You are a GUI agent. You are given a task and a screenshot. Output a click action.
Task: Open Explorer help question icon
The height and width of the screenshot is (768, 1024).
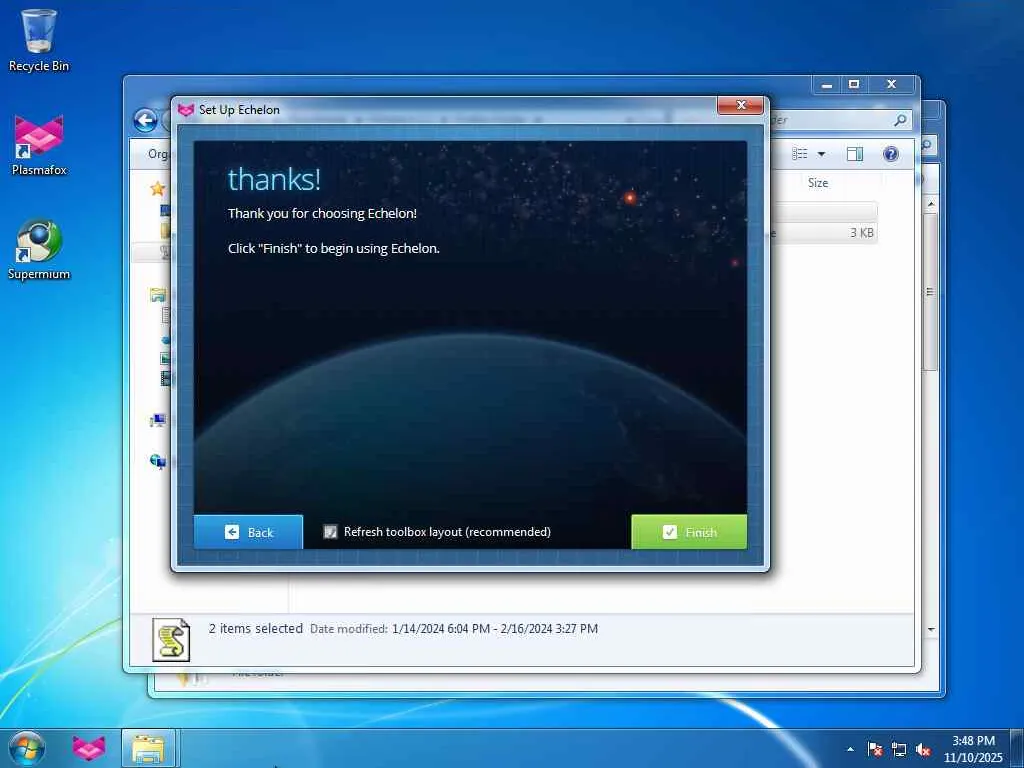coord(891,154)
